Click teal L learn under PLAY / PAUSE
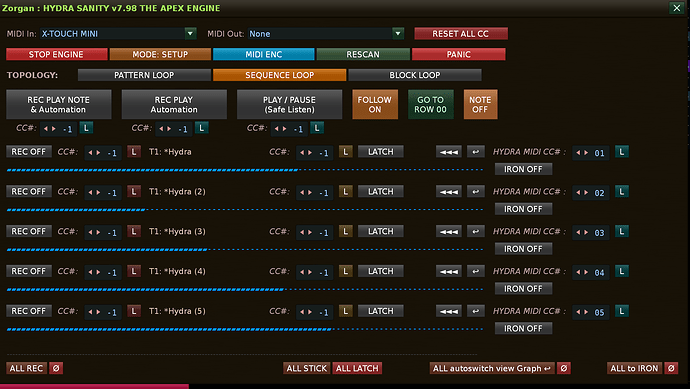The image size is (690, 389). click(317, 128)
